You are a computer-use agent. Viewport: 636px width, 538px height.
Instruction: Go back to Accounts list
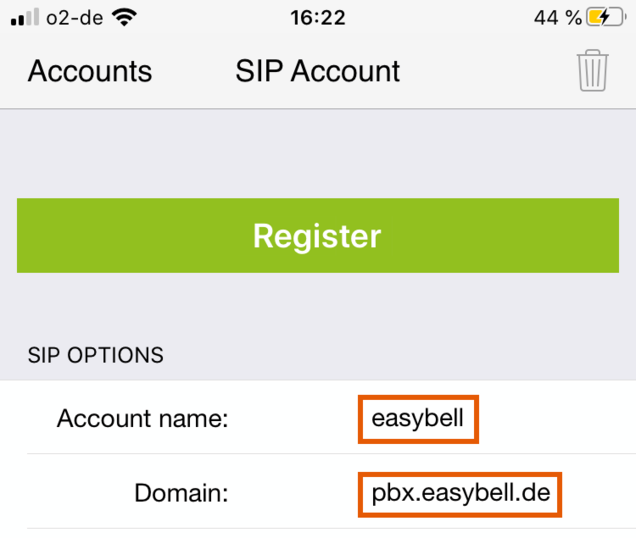click(90, 71)
